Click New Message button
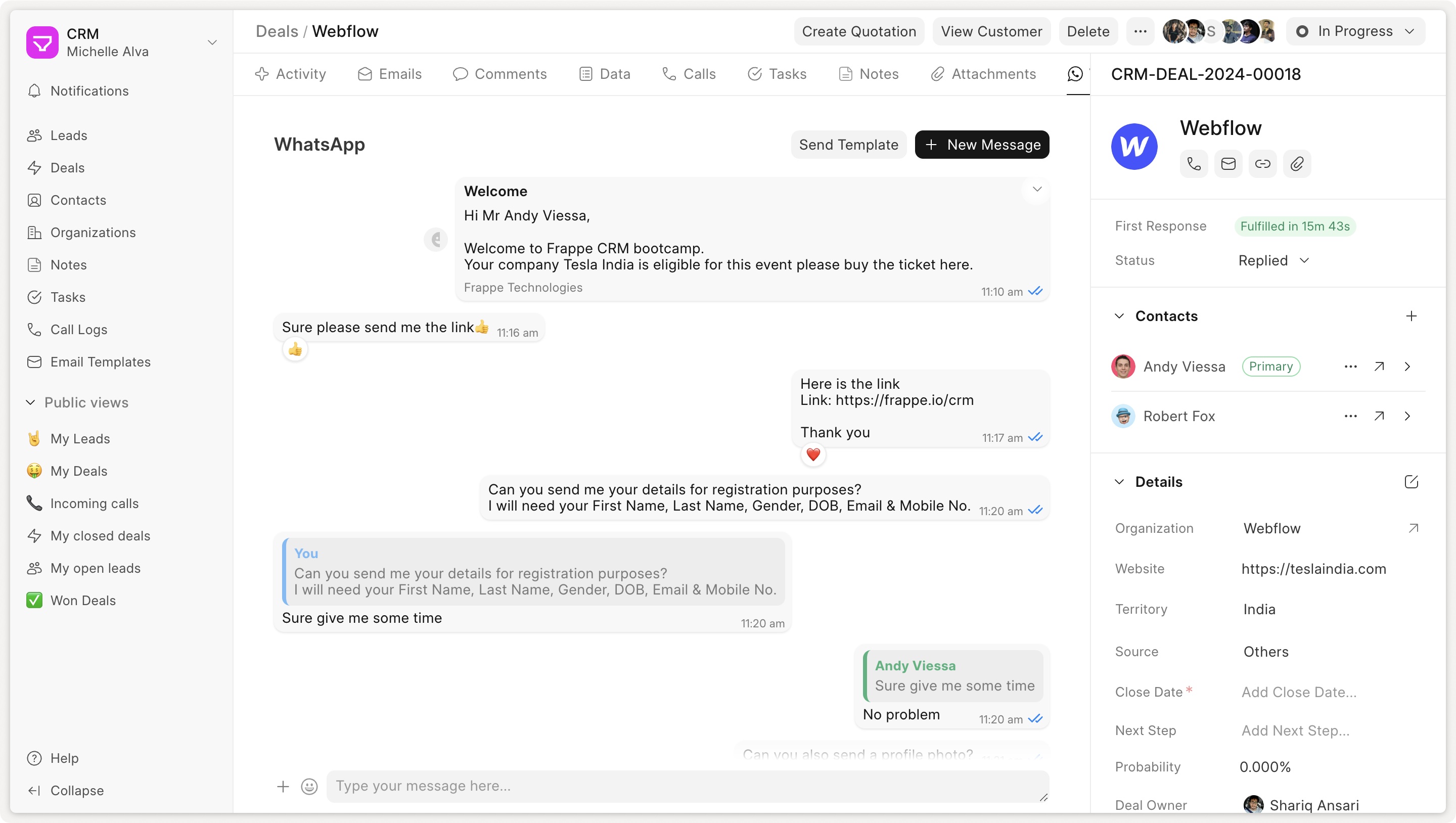1456x823 pixels. click(982, 145)
